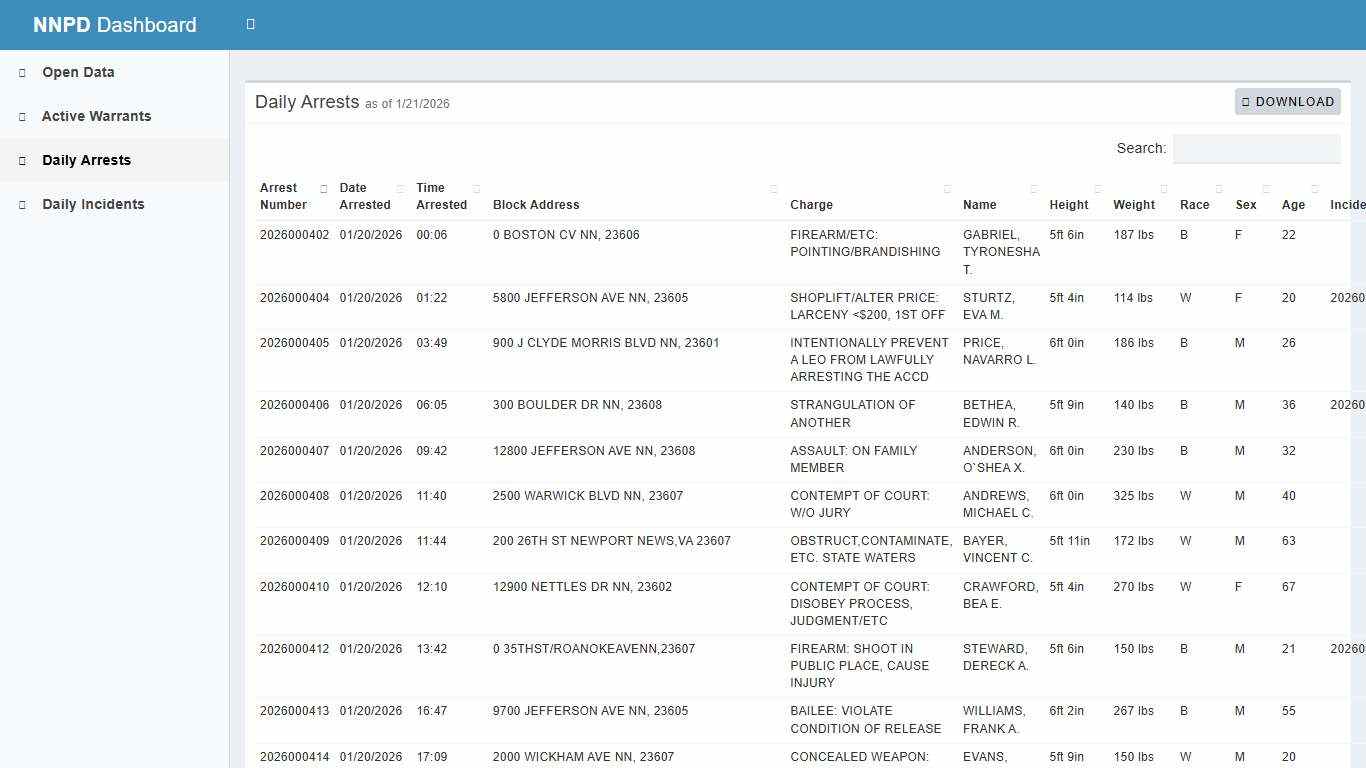Click the sort icon on Charge column
The image size is (1366, 768).
[949, 188]
